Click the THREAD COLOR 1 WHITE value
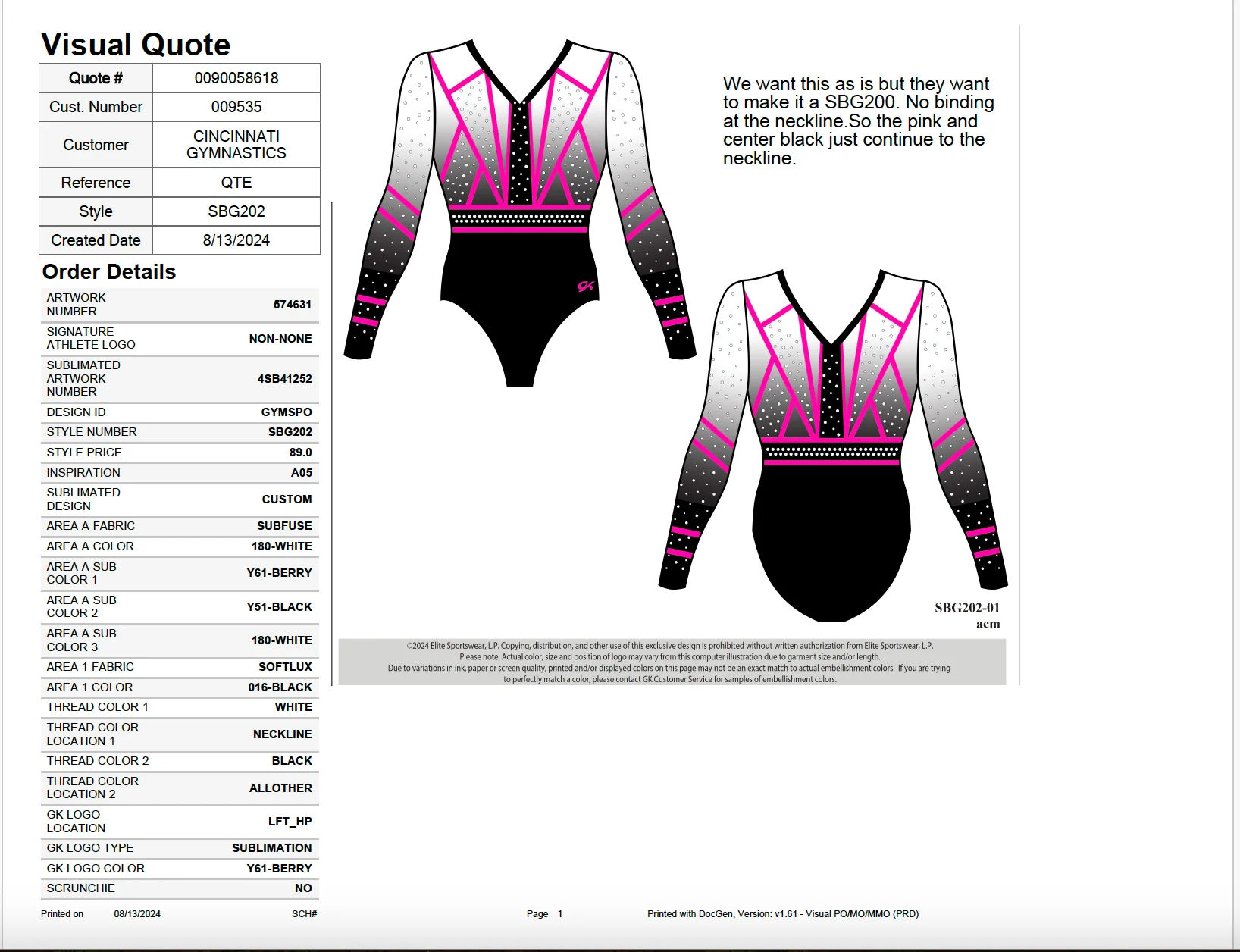This screenshot has height=952, width=1240. click(293, 706)
